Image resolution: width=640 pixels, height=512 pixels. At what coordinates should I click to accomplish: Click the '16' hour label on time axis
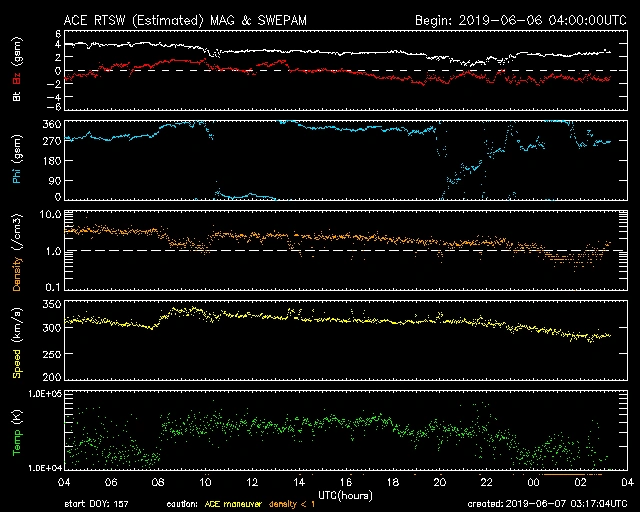(346, 483)
